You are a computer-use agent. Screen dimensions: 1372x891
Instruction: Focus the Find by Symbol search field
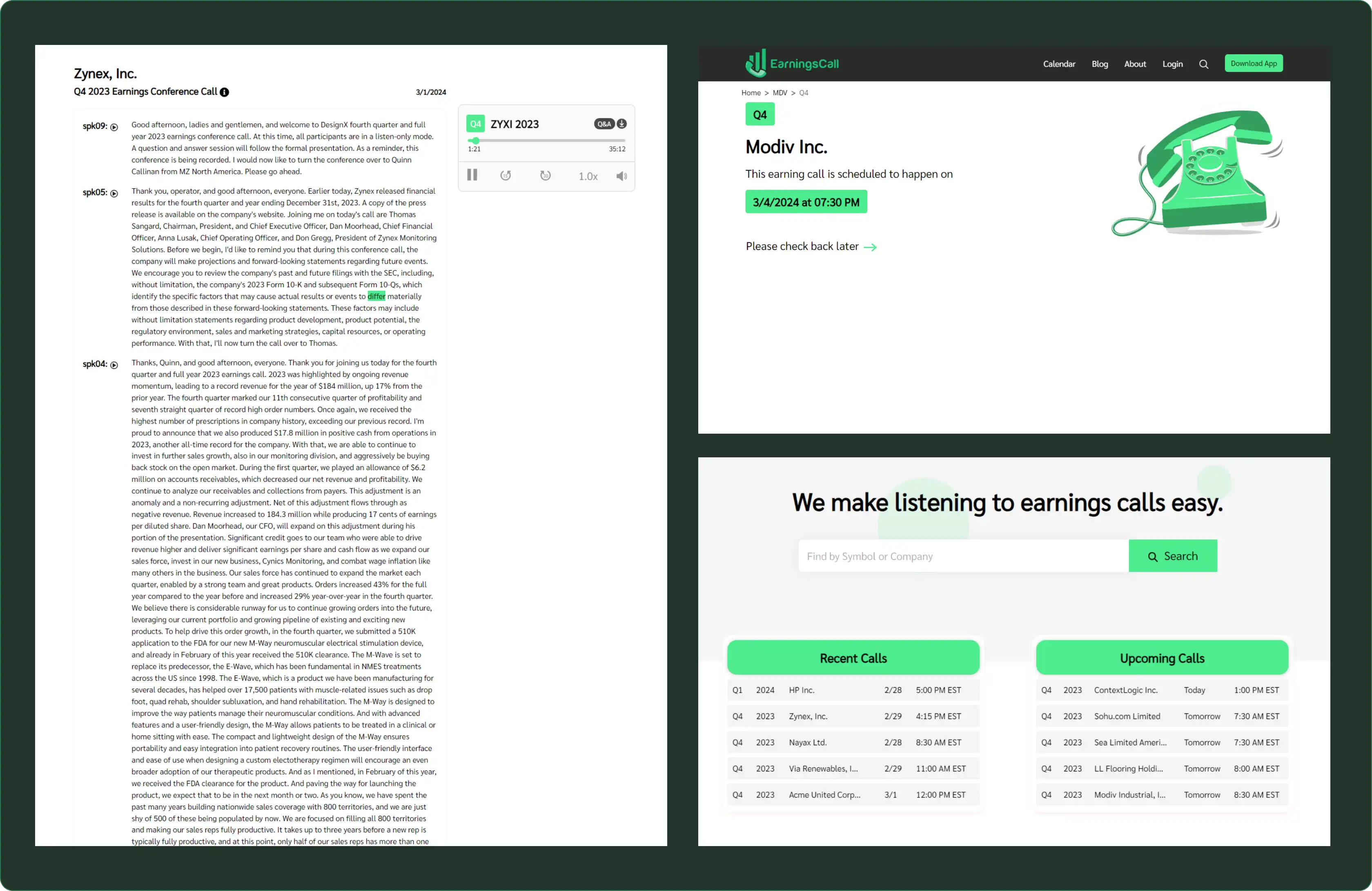963,556
